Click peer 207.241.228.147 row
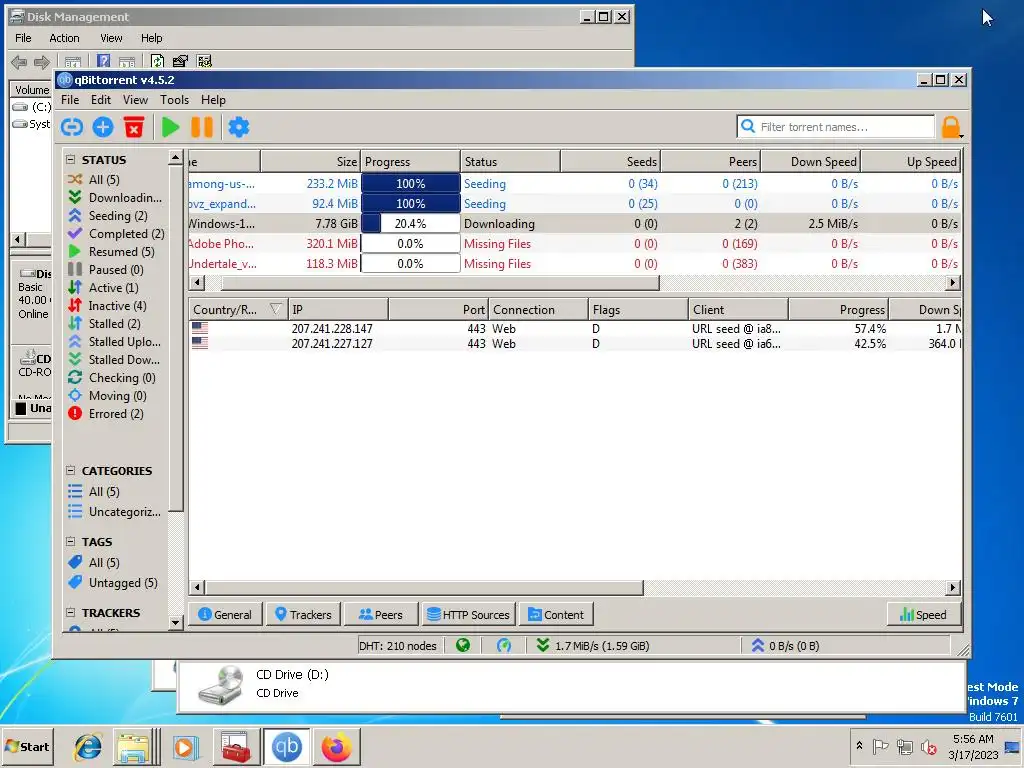The width and height of the screenshot is (1024, 768). coord(575,328)
